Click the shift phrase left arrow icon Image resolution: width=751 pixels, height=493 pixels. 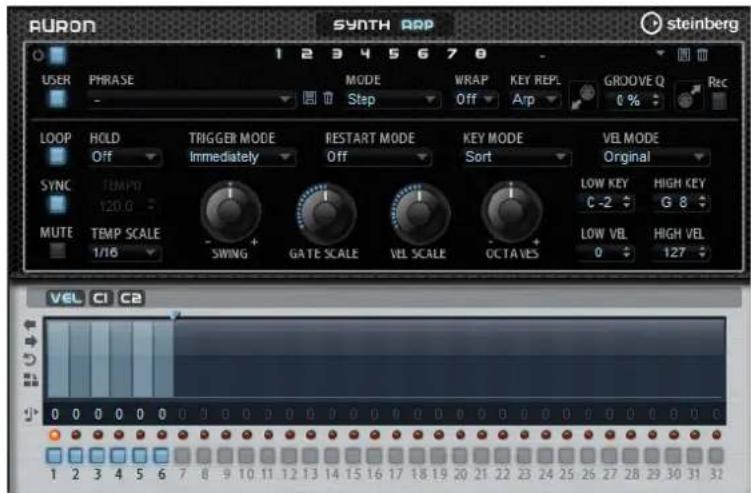(x=30, y=325)
